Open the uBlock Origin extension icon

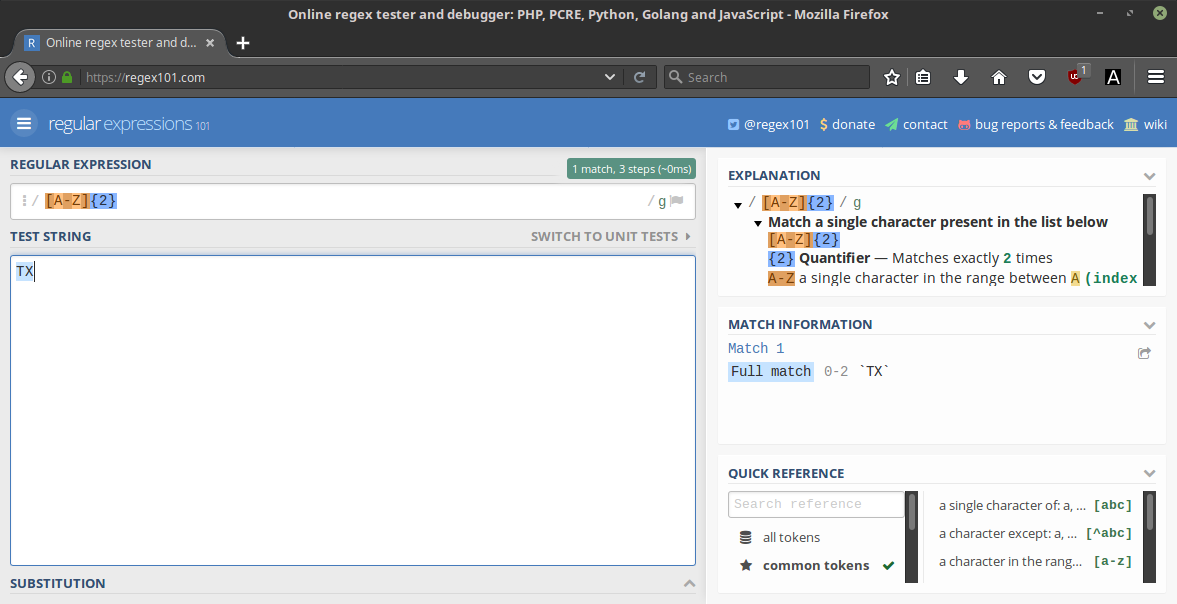click(1076, 76)
